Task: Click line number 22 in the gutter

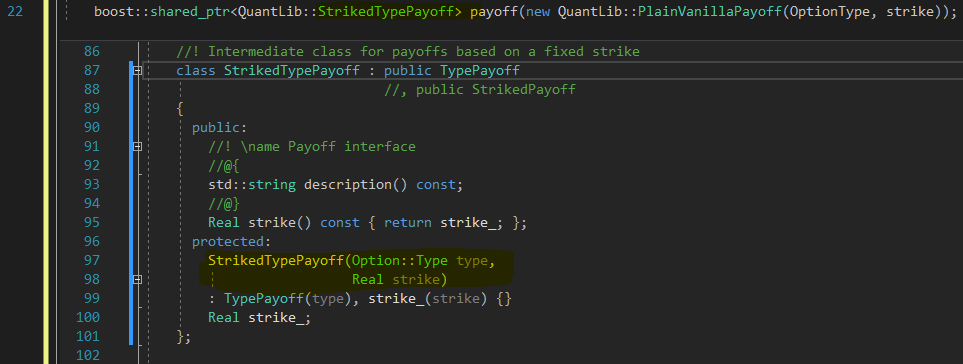Action: pyautogui.click(x=15, y=12)
